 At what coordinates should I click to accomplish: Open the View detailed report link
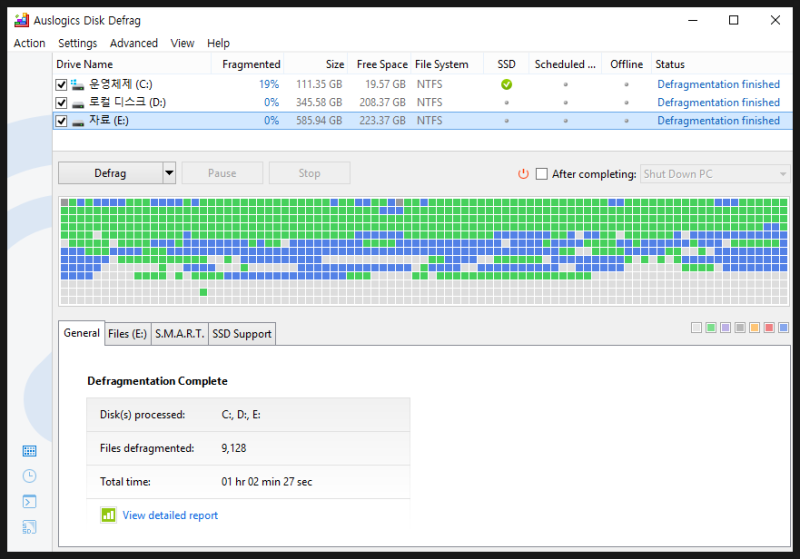170,515
